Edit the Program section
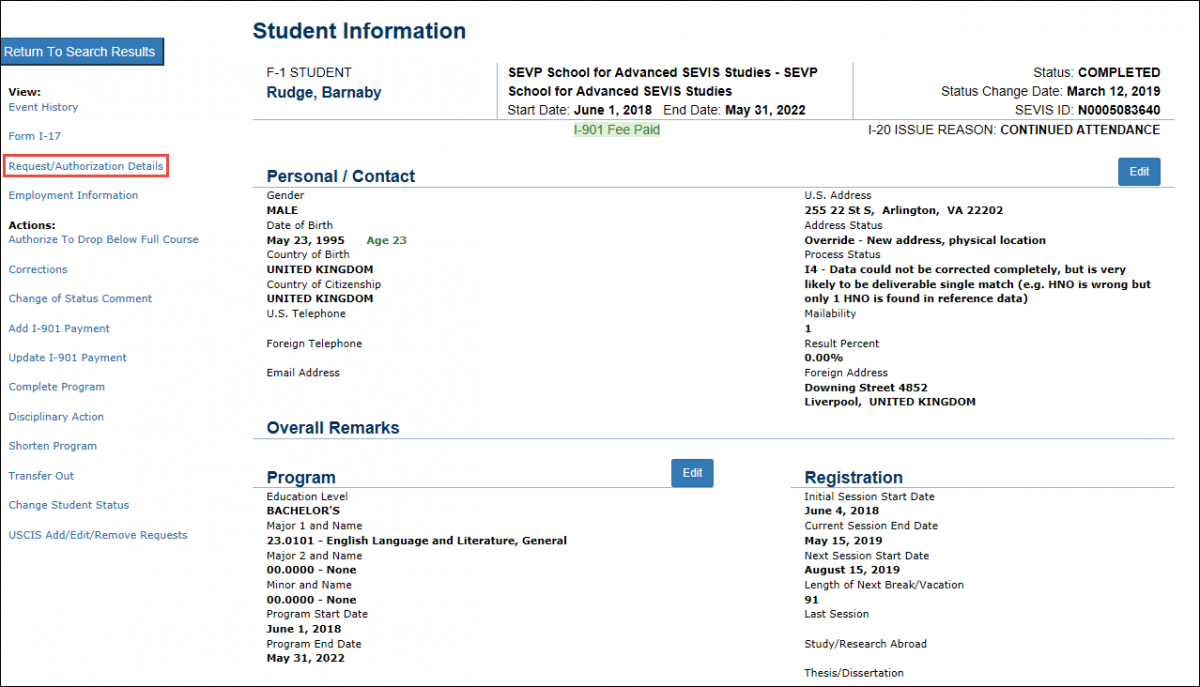The width and height of the screenshot is (1200, 687). point(692,473)
